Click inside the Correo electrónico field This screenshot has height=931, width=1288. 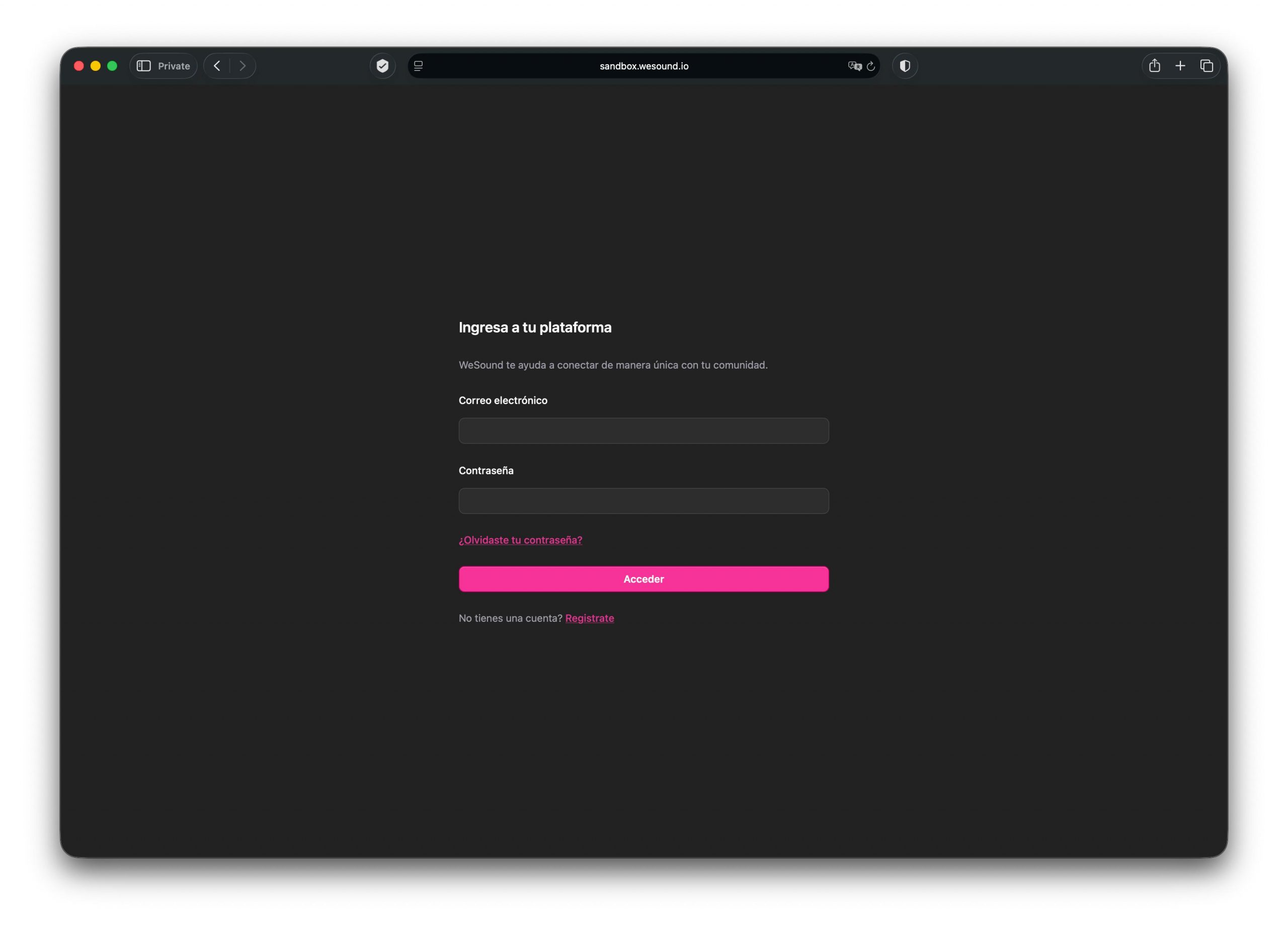643,431
